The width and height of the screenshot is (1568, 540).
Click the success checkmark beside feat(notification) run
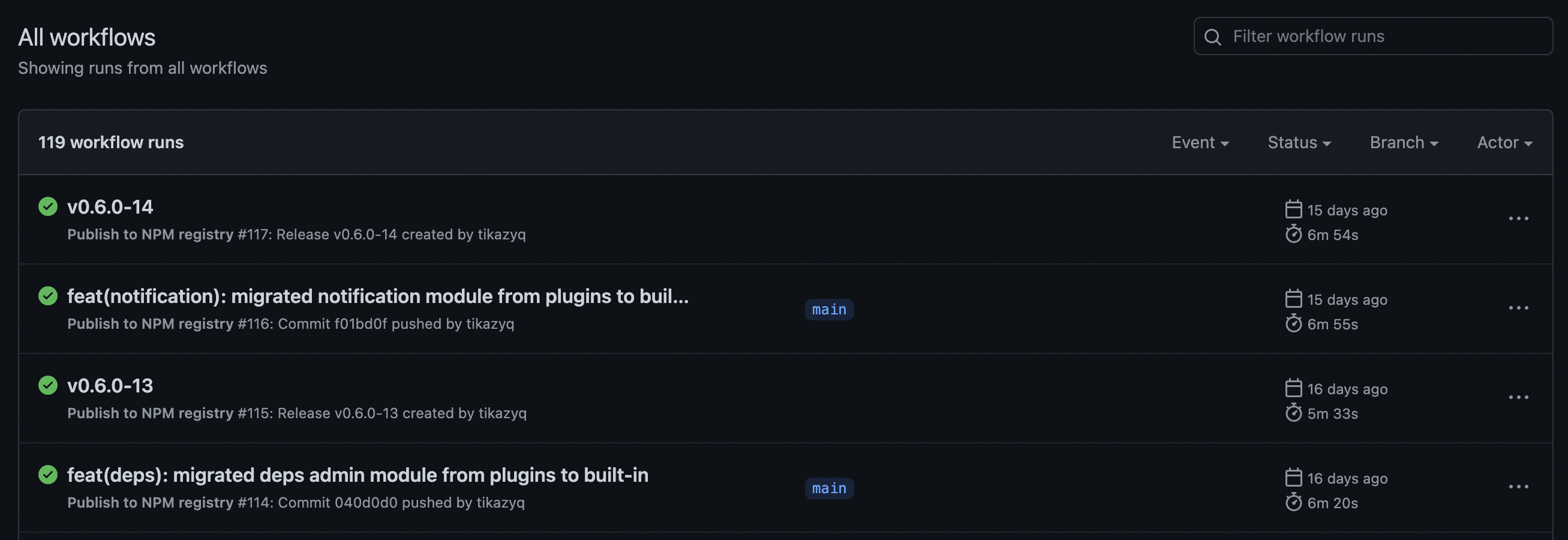click(48, 296)
